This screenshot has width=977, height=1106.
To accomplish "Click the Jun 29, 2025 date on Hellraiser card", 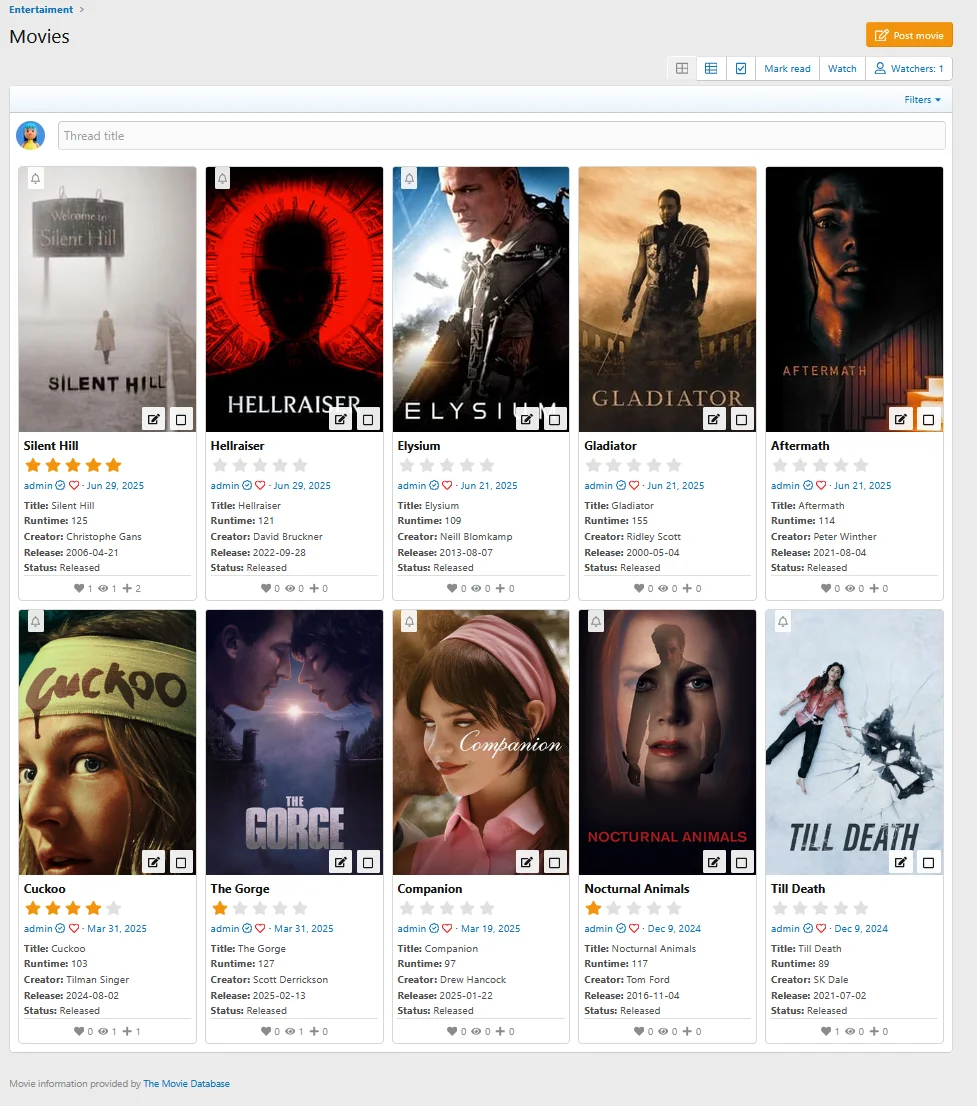I will (x=302, y=485).
